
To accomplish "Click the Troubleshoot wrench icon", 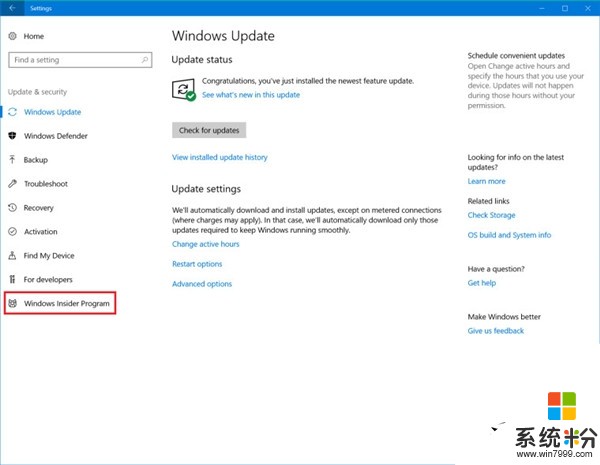I will pos(12,184).
